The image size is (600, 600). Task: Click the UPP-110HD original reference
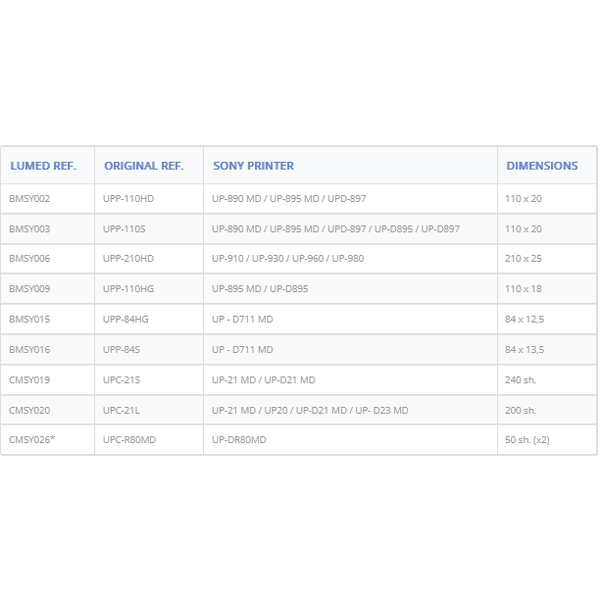(x=128, y=199)
